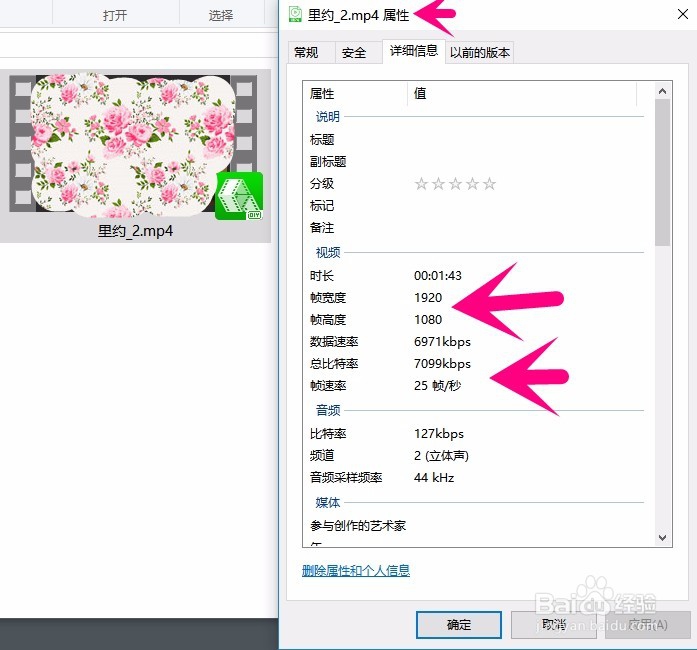Open the 以前的版本 tab

[480, 52]
